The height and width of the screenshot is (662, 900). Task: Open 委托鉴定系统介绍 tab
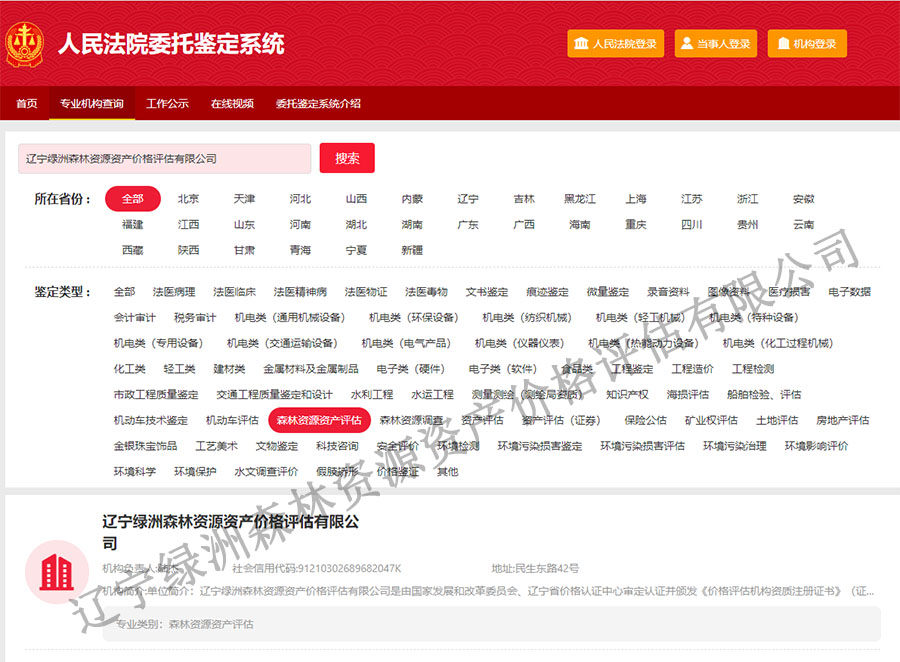pos(318,103)
